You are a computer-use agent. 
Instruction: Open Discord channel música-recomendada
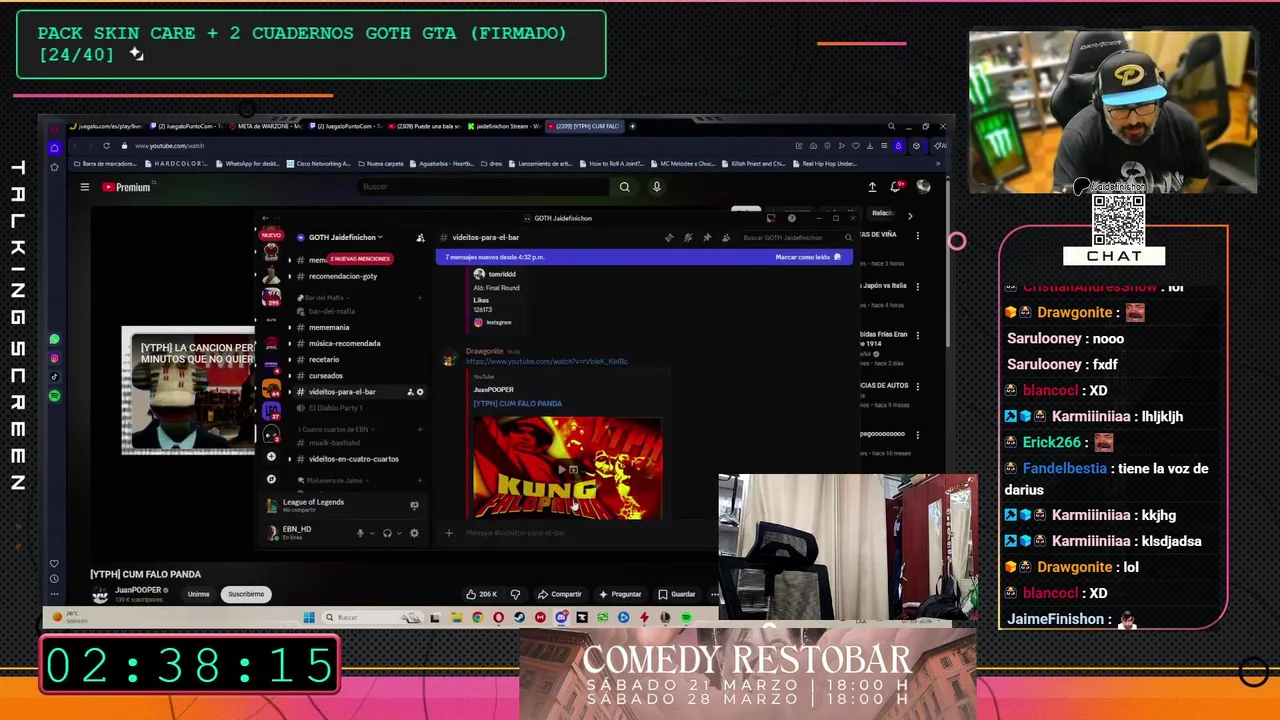[x=344, y=343]
